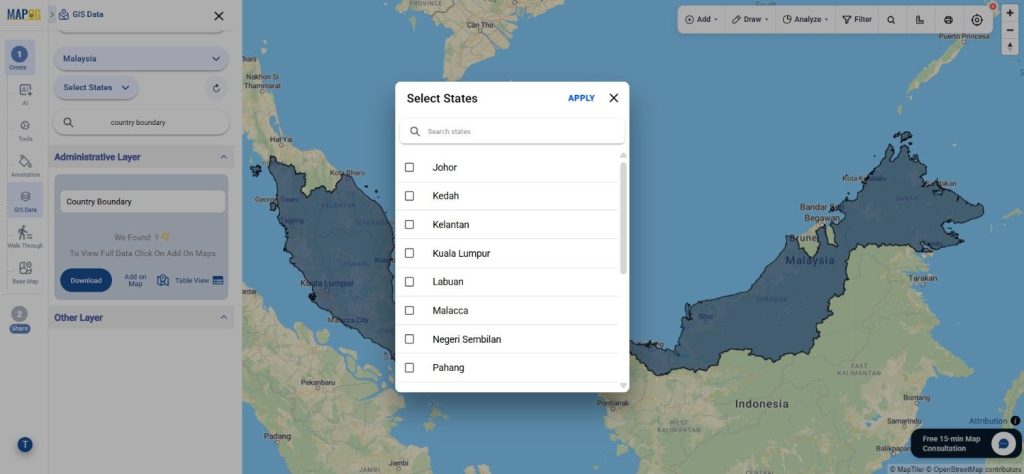Zoom in on the map
Screen dimensions: 1024x474
[x=1010, y=13]
